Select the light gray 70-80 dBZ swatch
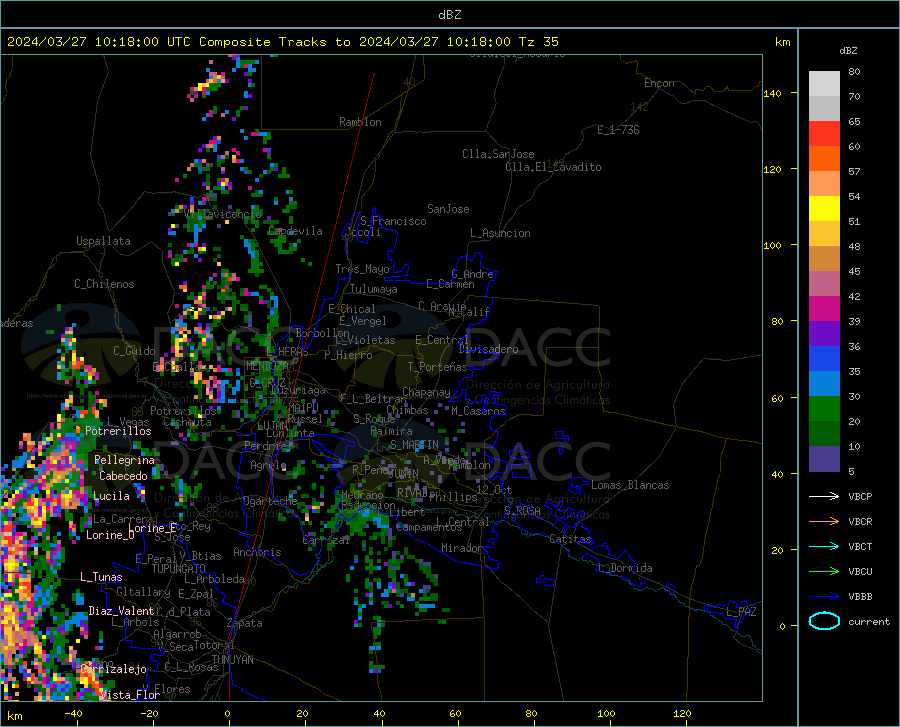 [x=824, y=84]
